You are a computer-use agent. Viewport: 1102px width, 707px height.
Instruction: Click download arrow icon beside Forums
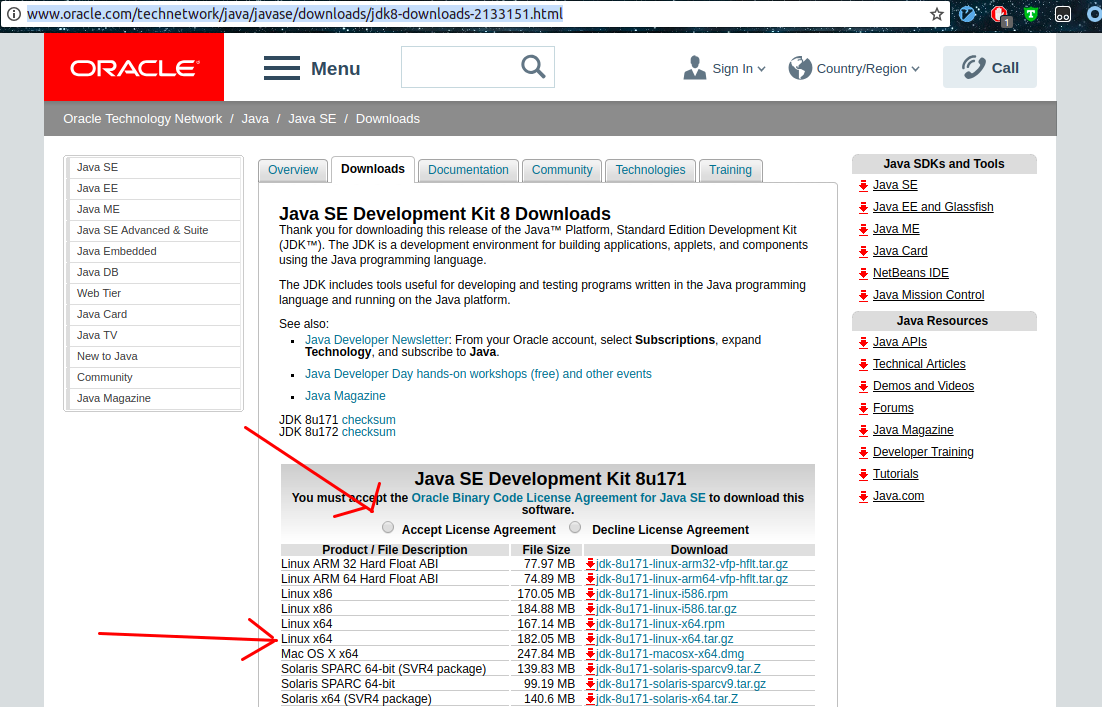point(863,408)
